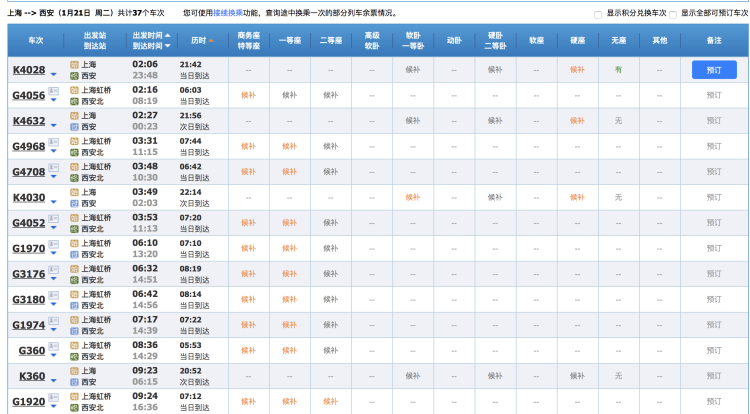Click the ID card icon beside G360
Image resolution: width=750 pixels, height=414 pixels.
(x=54, y=347)
